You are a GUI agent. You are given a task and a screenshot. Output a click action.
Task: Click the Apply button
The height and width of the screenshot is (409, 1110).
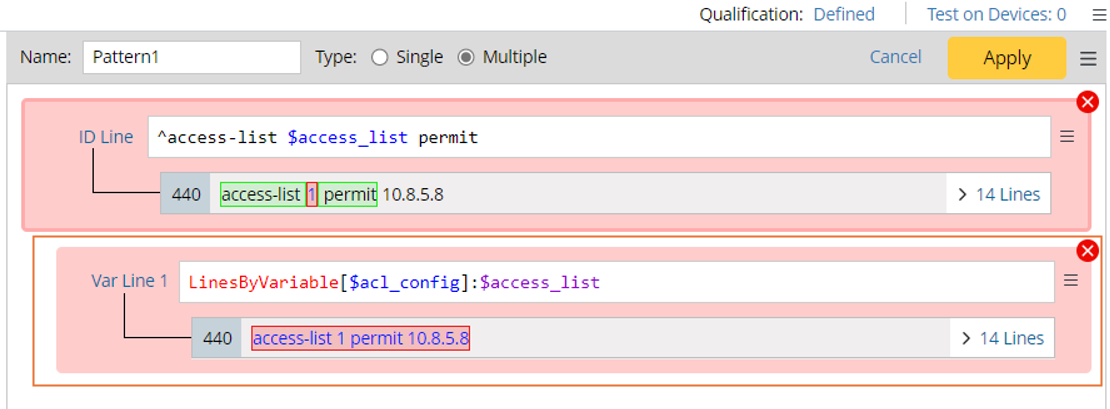click(x=1006, y=58)
